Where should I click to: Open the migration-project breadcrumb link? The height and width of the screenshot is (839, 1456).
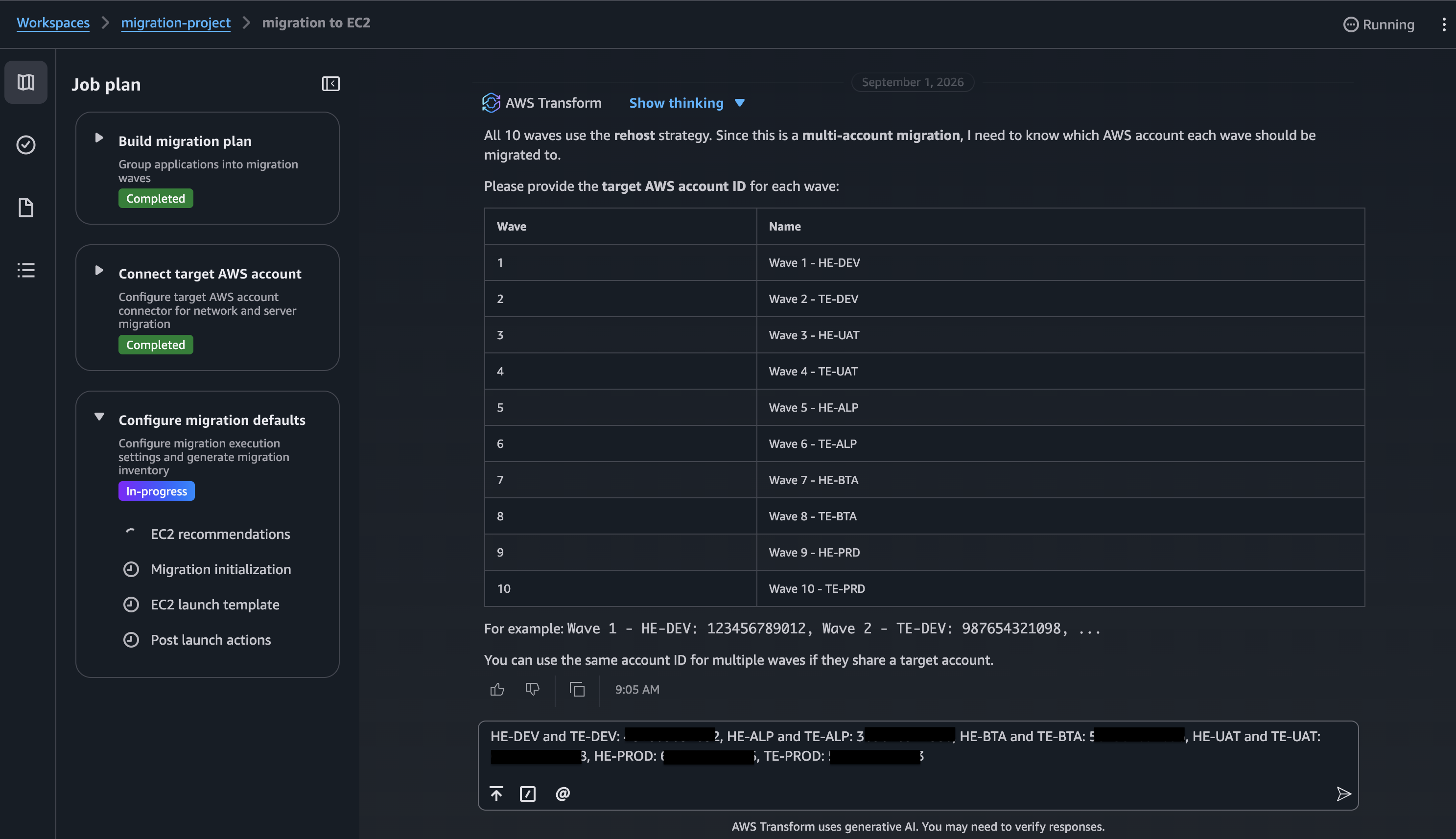pyautogui.click(x=176, y=23)
